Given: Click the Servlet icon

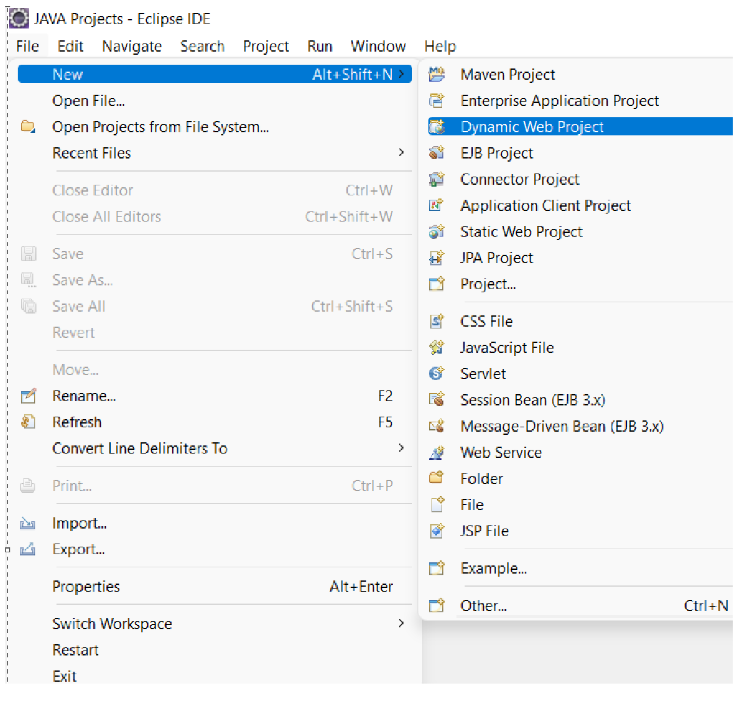Looking at the screenshot, I should pos(436,374).
